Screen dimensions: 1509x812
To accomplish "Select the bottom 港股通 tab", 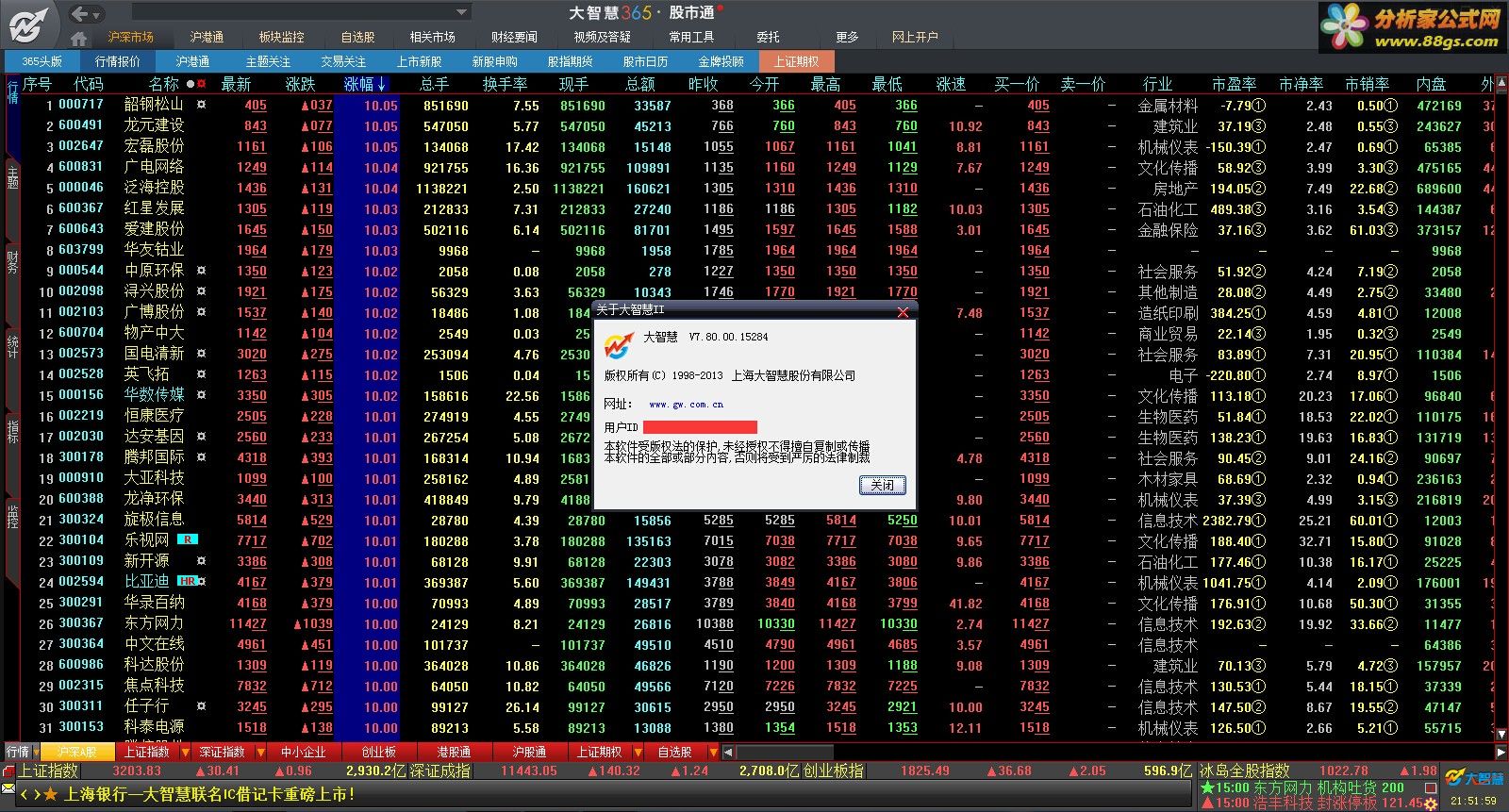I will [x=455, y=752].
